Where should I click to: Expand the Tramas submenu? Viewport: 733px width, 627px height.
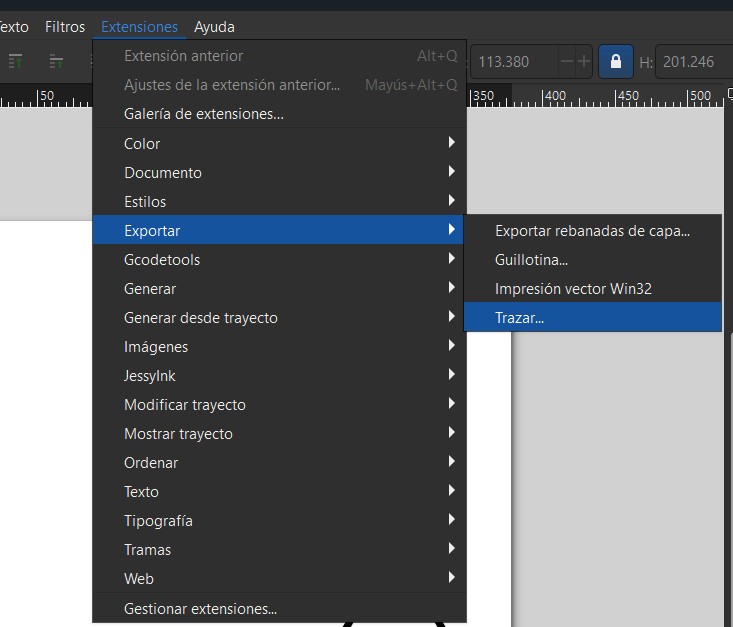pyautogui.click(x=279, y=549)
